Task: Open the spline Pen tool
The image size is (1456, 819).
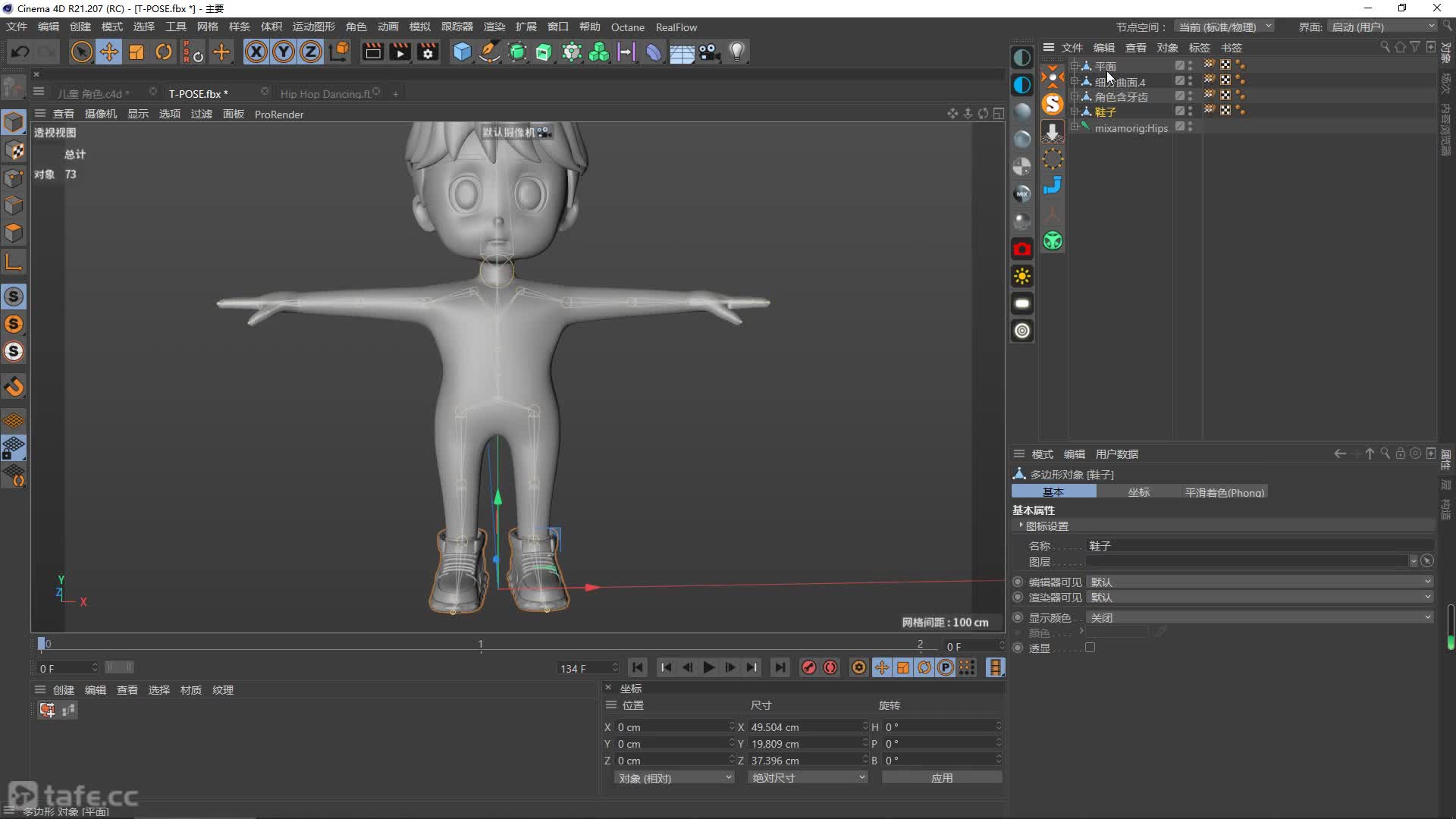Action: (490, 52)
